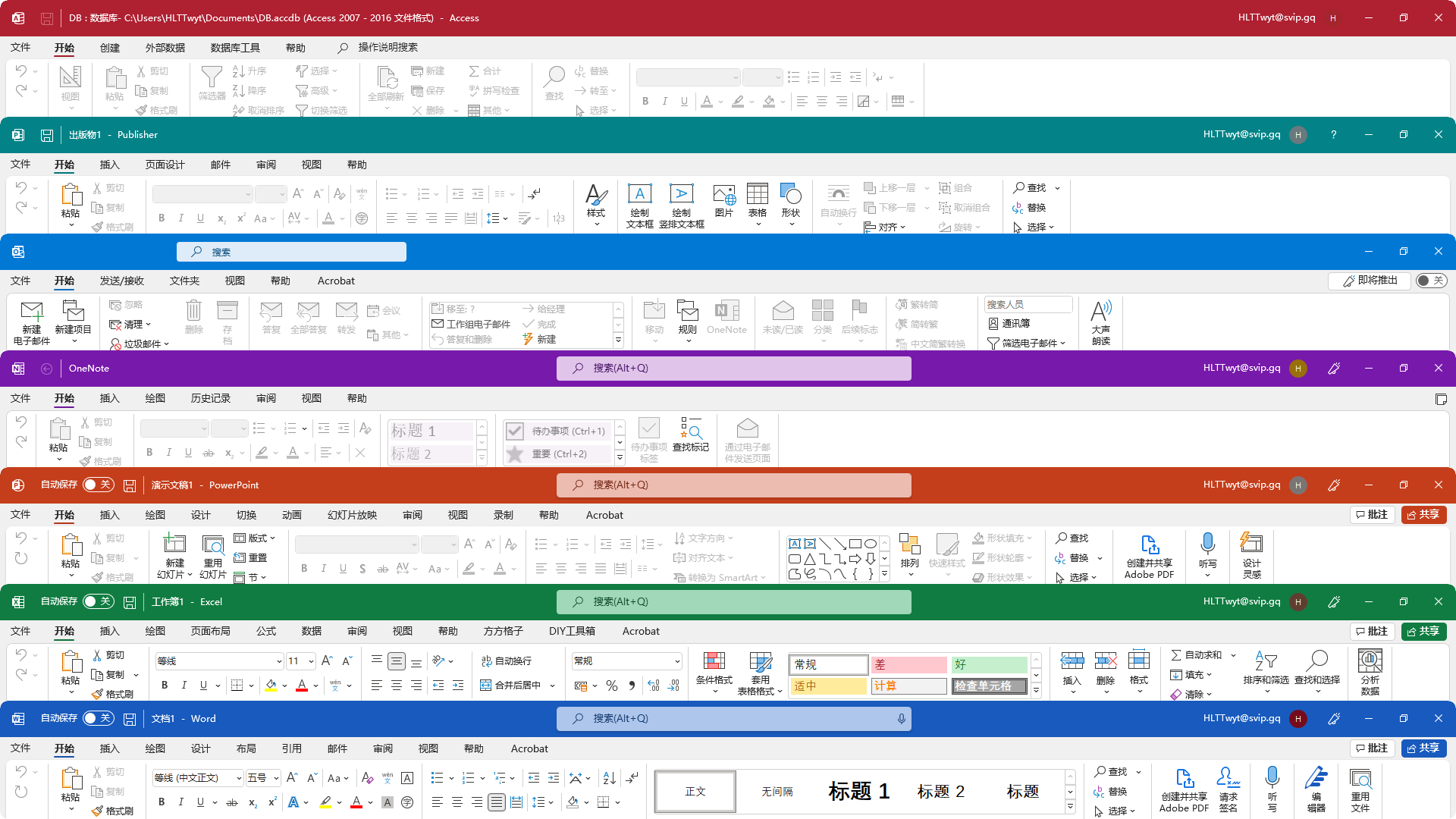1456x819 pixels.
Task: Click PowerPoint's New Slide icon
Action: (x=174, y=544)
